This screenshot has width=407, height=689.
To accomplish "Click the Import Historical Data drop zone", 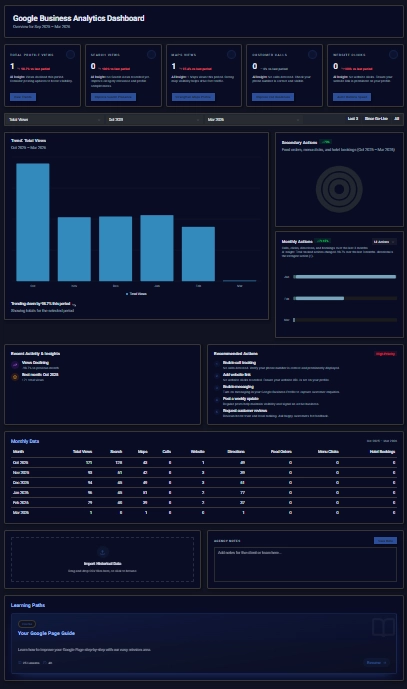I will 102,559.
